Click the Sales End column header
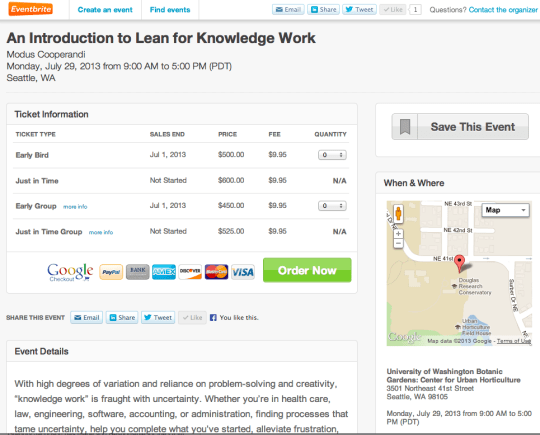Screen dimensions: 540x435 tap(167, 134)
